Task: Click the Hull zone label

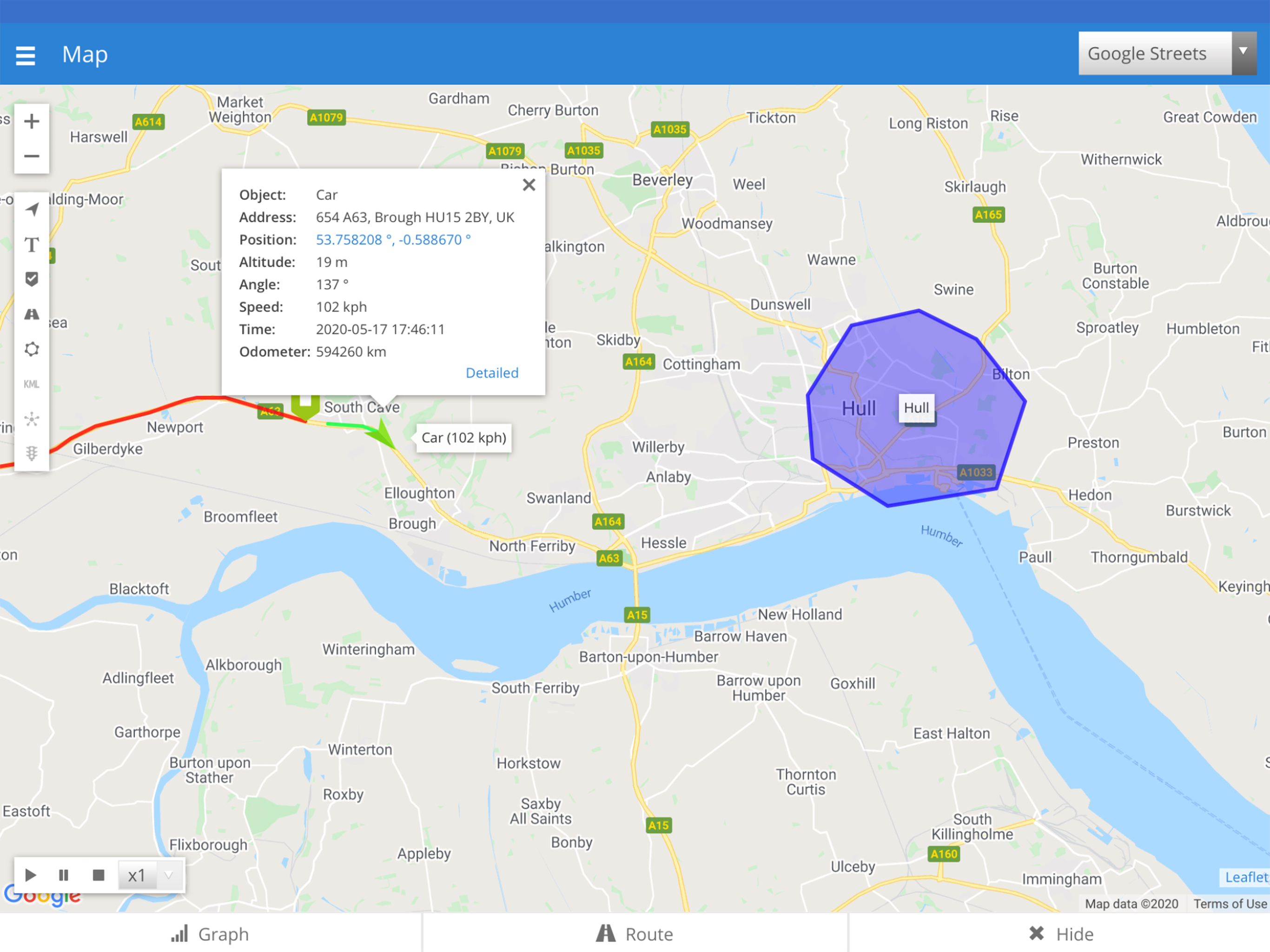Action: click(x=916, y=408)
